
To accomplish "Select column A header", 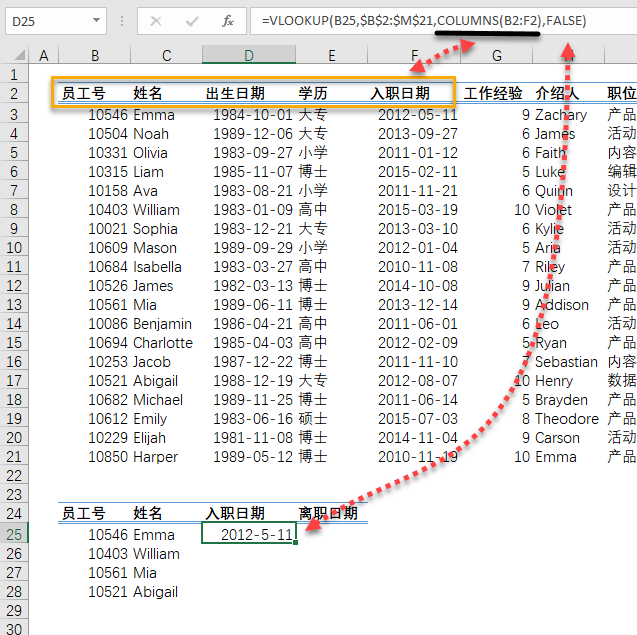I will point(43,55).
